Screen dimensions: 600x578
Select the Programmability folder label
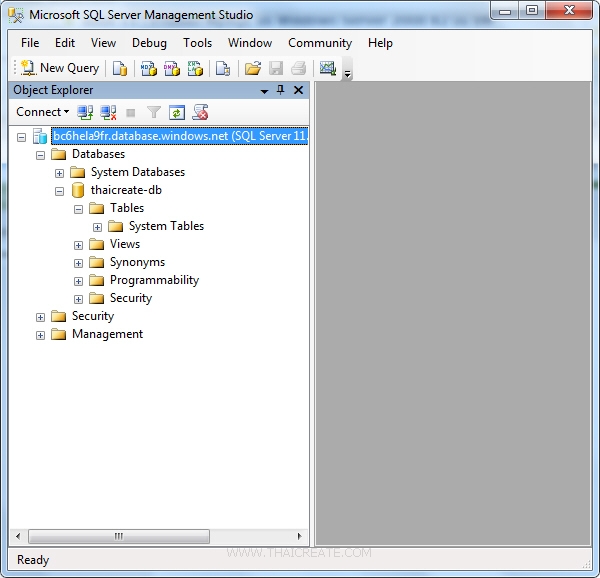pos(154,280)
